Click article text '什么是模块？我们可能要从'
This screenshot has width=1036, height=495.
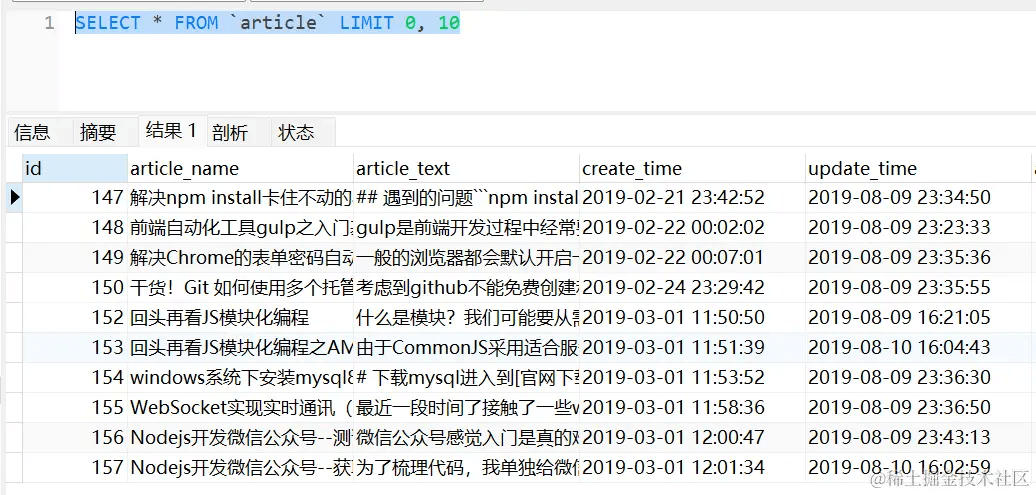point(466,317)
